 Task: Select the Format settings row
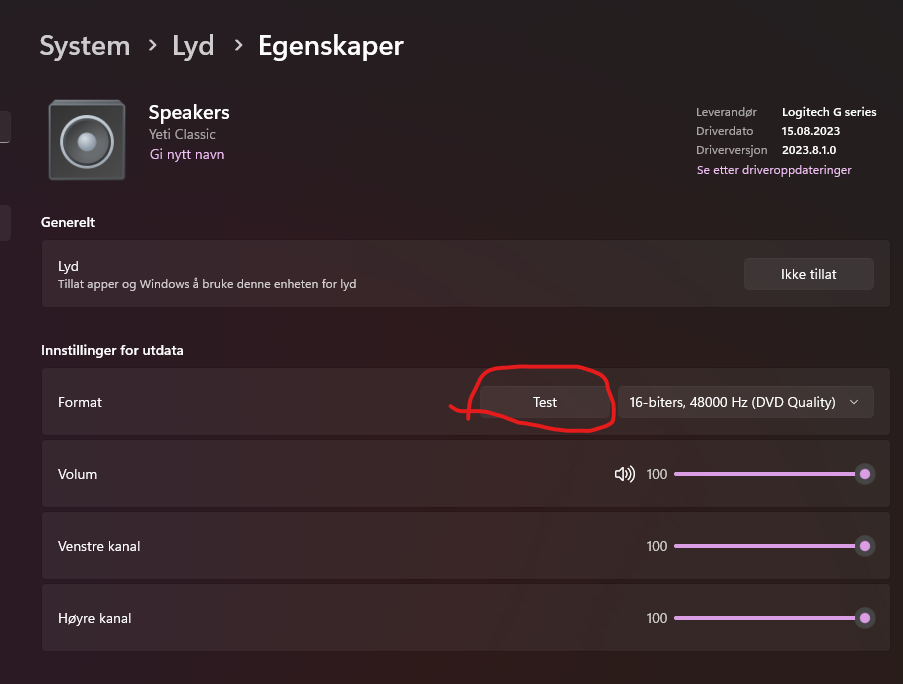tap(466, 402)
